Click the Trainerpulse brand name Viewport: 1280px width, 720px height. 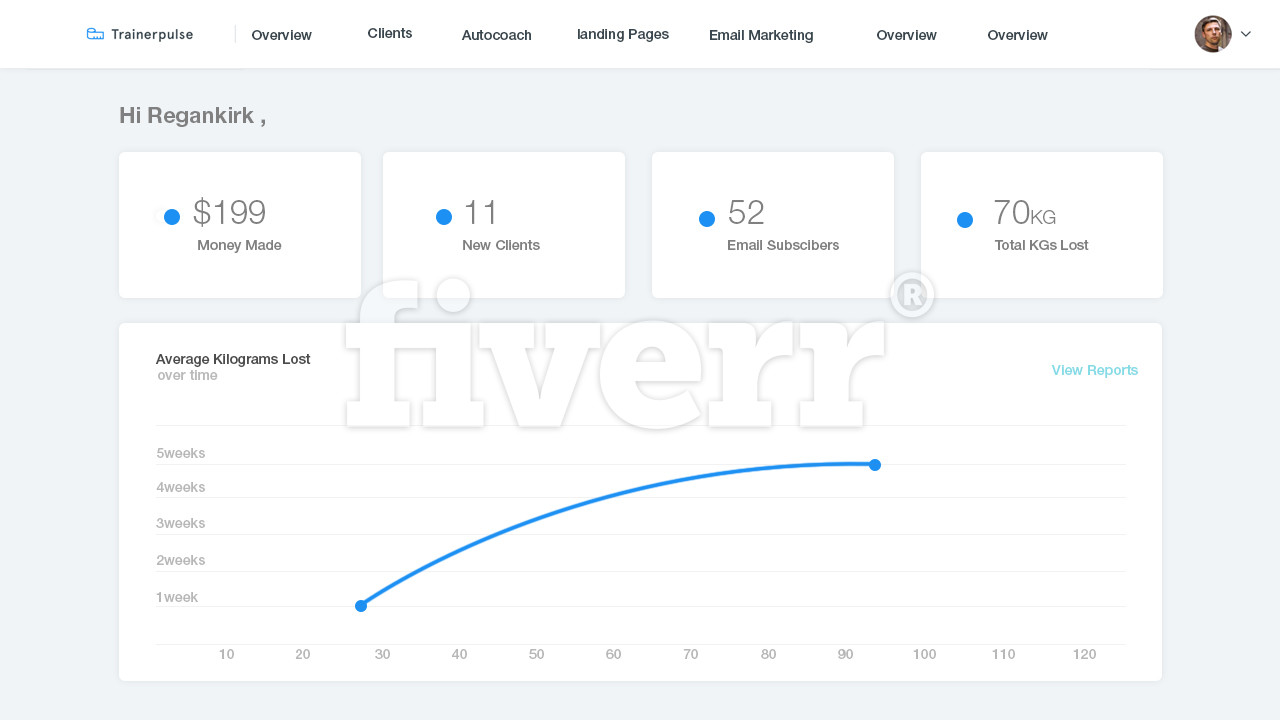[x=152, y=34]
